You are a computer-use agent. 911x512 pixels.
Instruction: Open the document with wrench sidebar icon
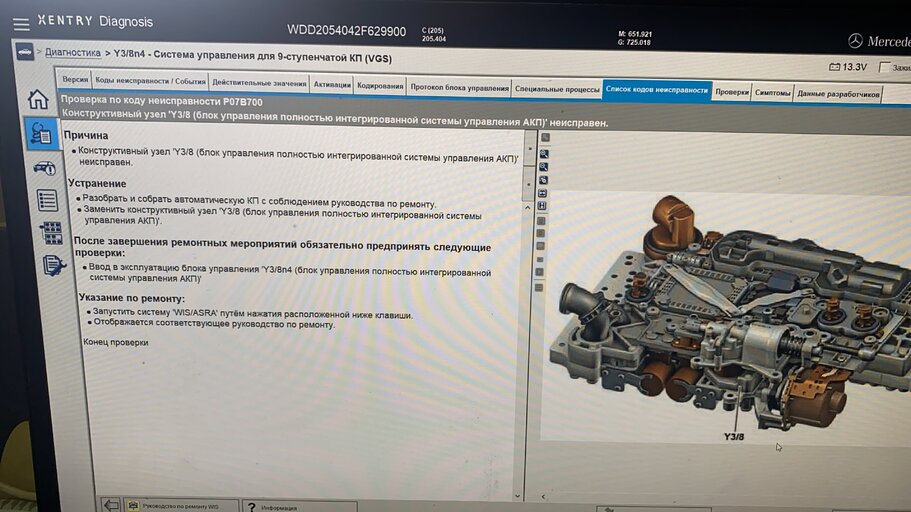pos(54,266)
